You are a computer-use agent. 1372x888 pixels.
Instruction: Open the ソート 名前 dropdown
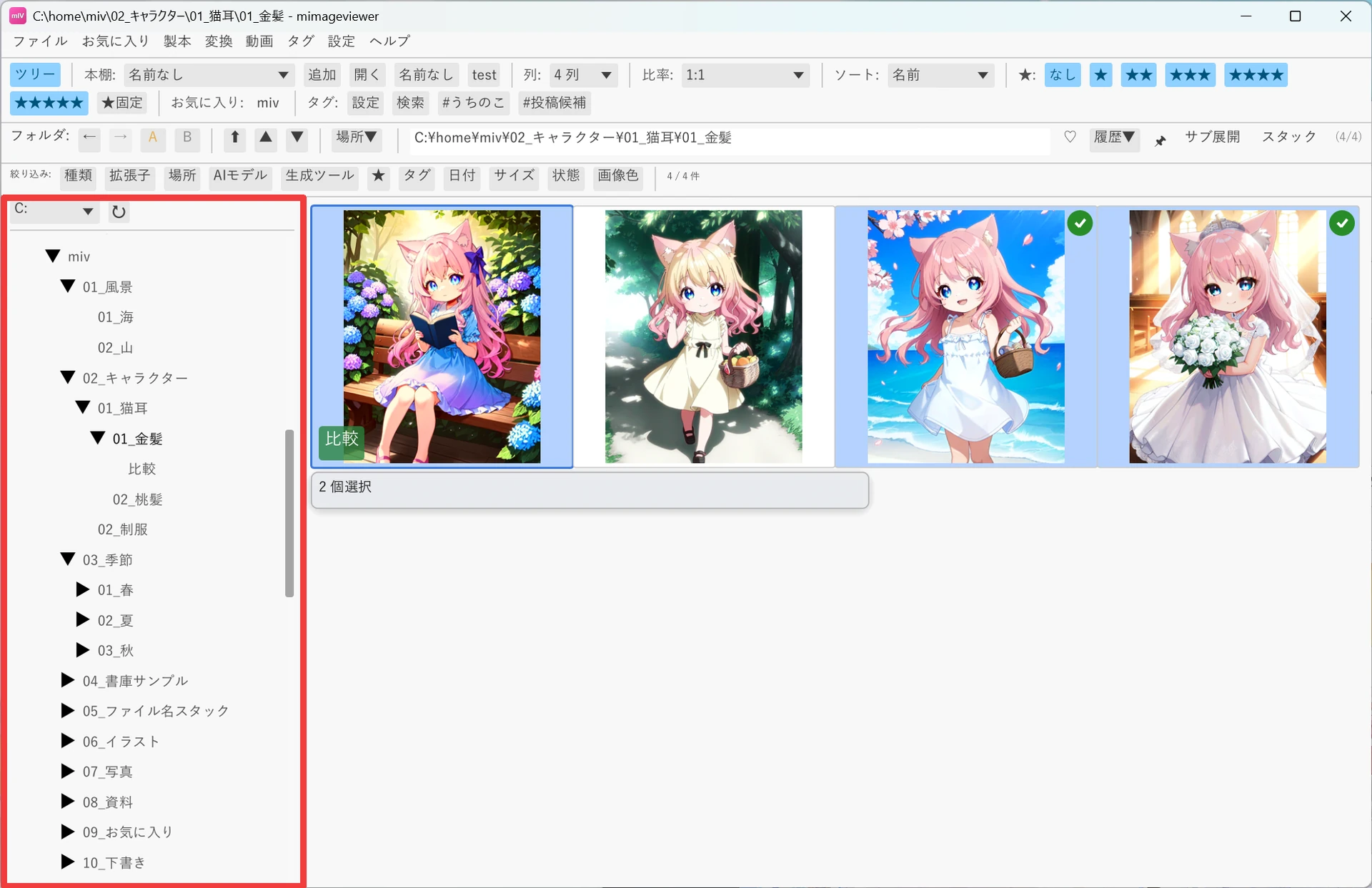point(940,75)
